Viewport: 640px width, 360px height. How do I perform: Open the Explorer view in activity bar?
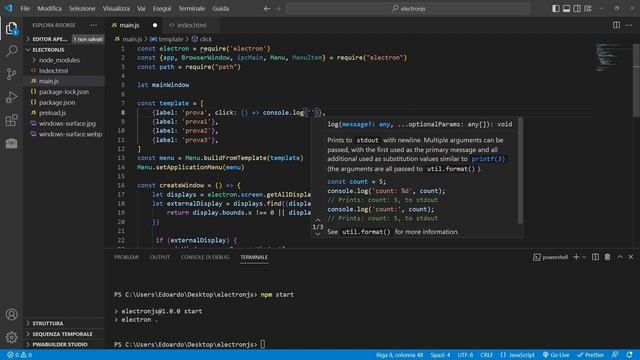pos(11,28)
